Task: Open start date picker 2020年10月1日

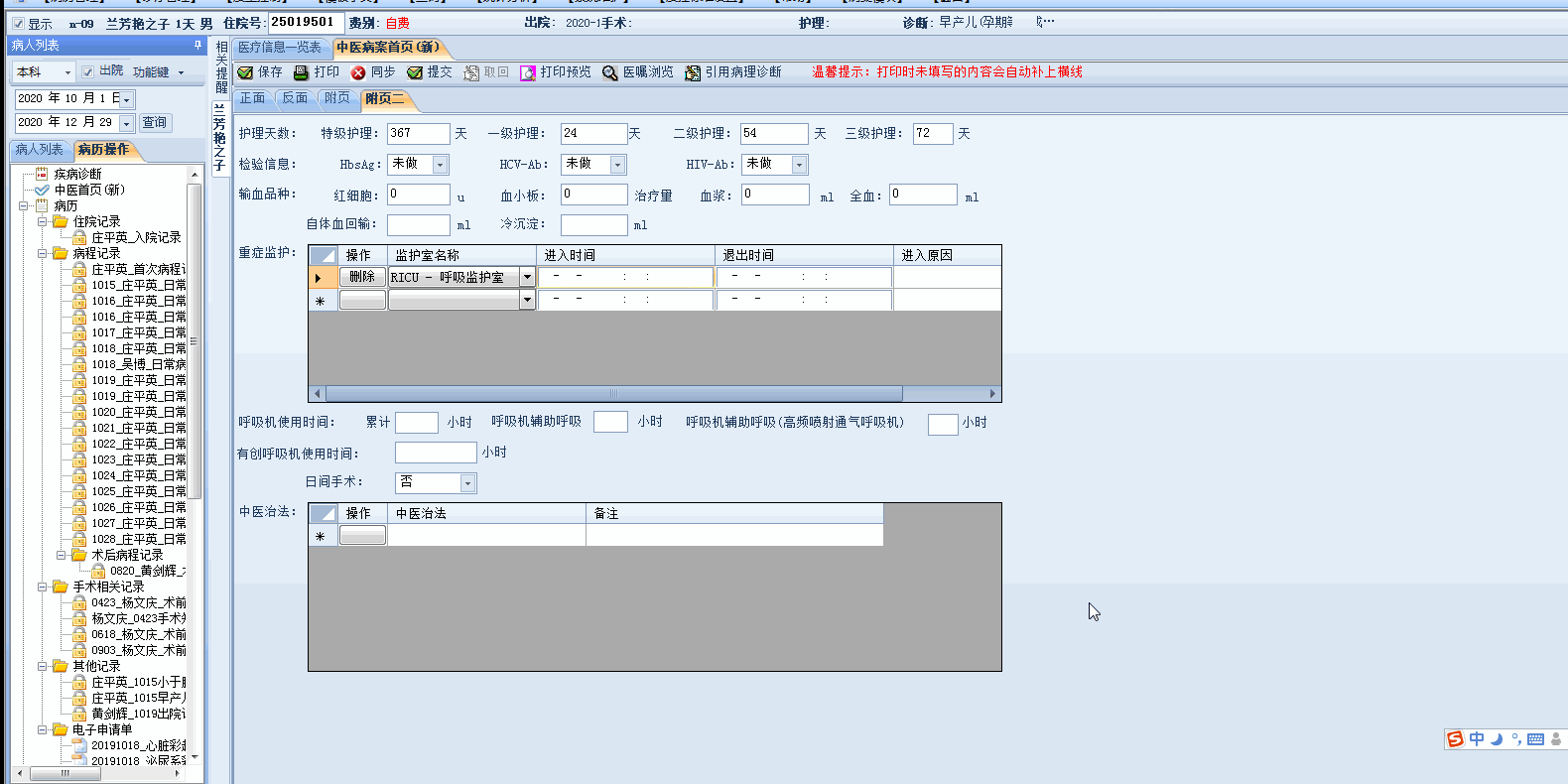Action: [x=126, y=99]
